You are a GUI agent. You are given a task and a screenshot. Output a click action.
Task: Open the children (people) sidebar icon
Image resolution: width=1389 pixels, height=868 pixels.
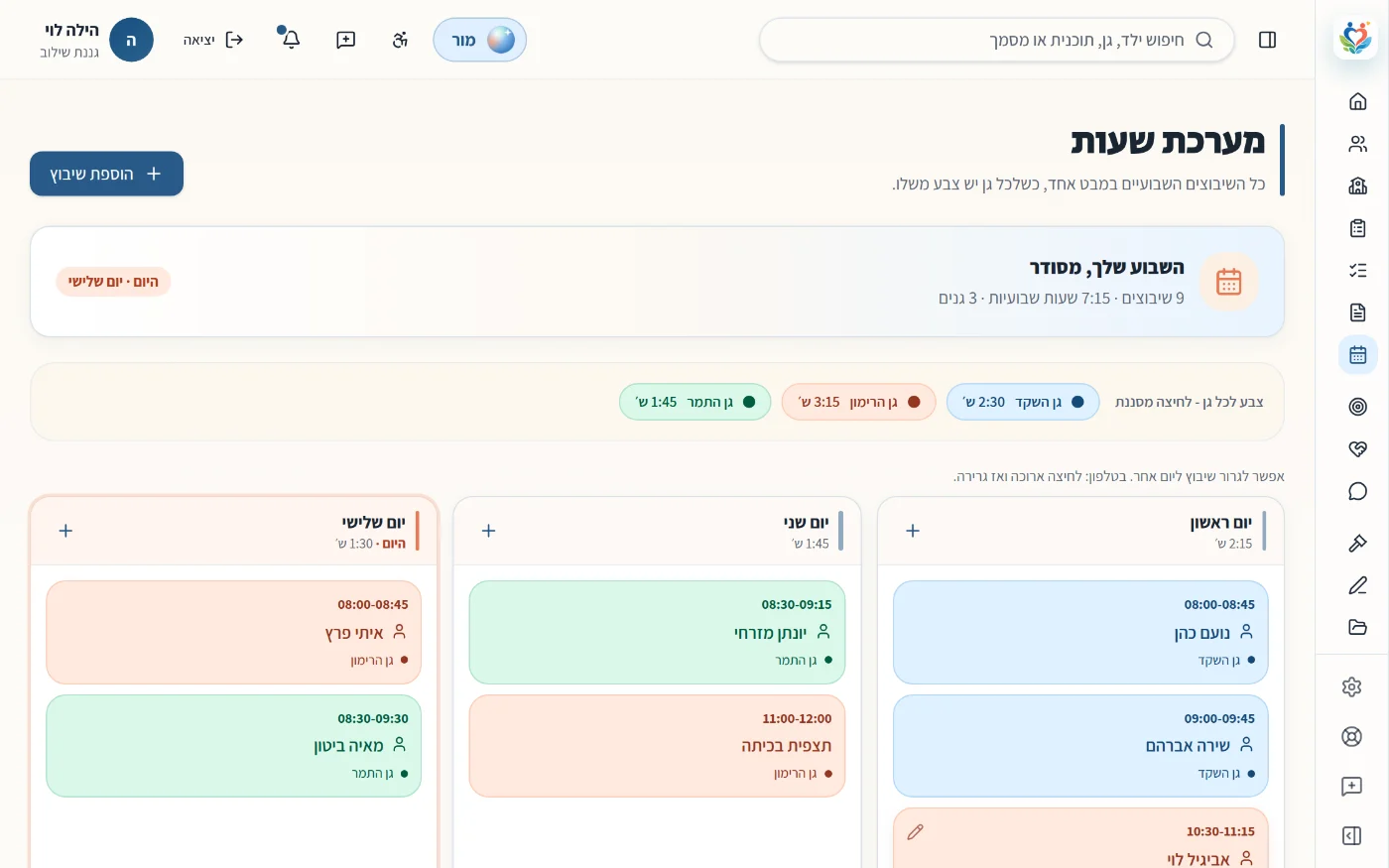[1357, 144]
